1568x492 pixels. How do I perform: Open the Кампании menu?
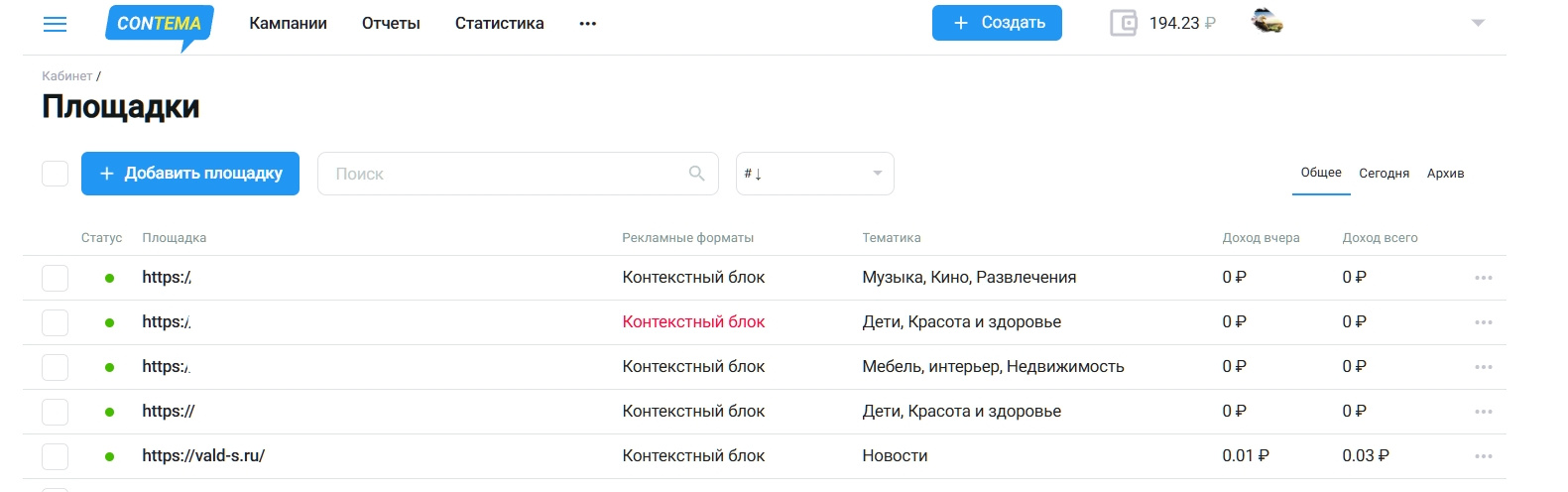(x=288, y=24)
